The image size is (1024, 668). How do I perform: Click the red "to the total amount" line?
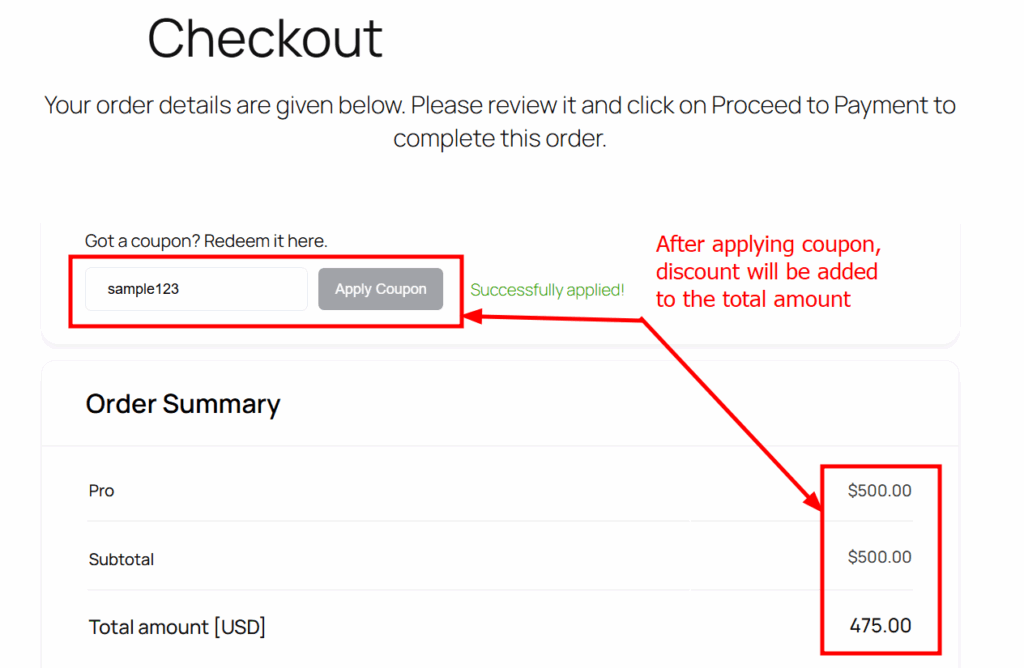point(753,299)
